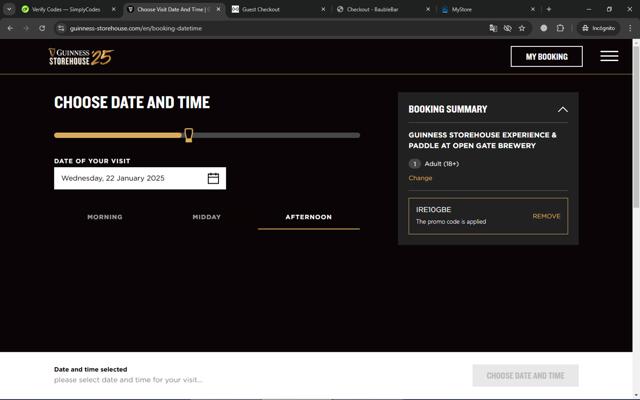640x400 pixels.
Task: Select the Afternoon time slot tab
Action: (x=309, y=217)
